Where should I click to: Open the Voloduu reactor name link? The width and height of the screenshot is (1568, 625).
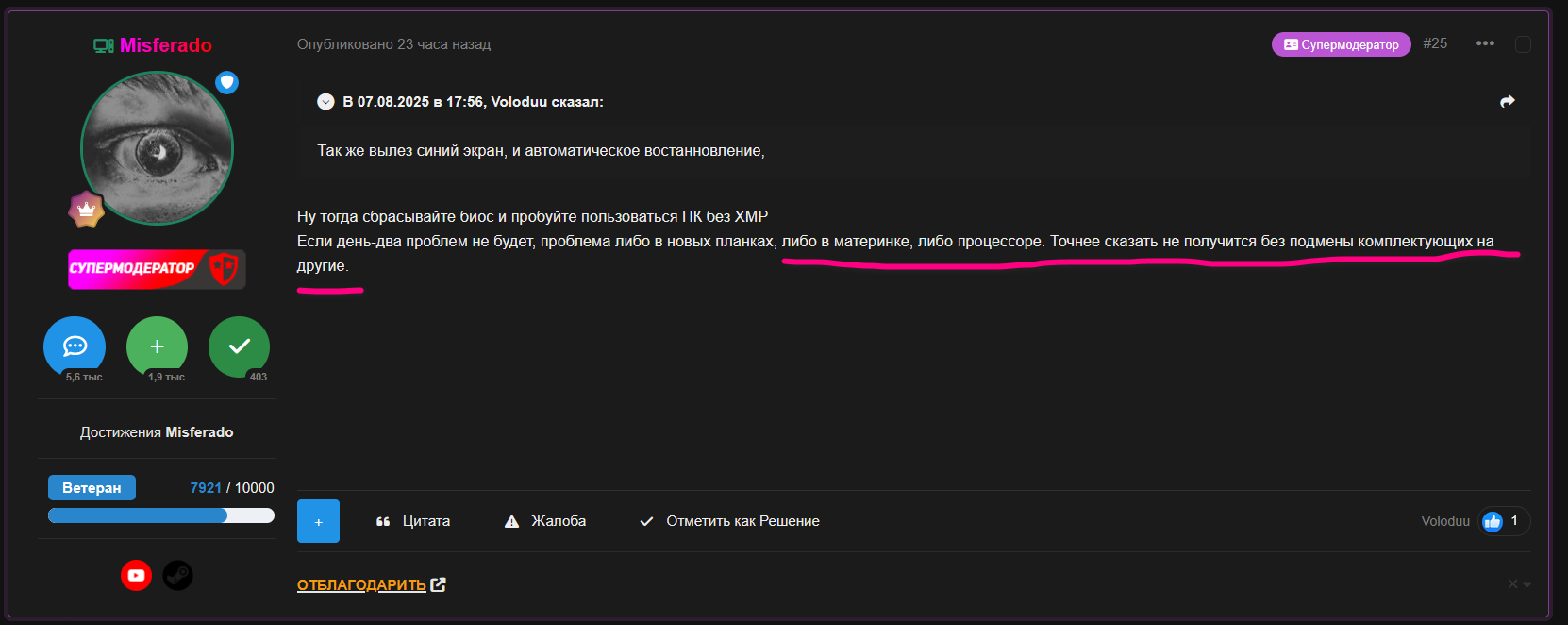tap(1445, 521)
